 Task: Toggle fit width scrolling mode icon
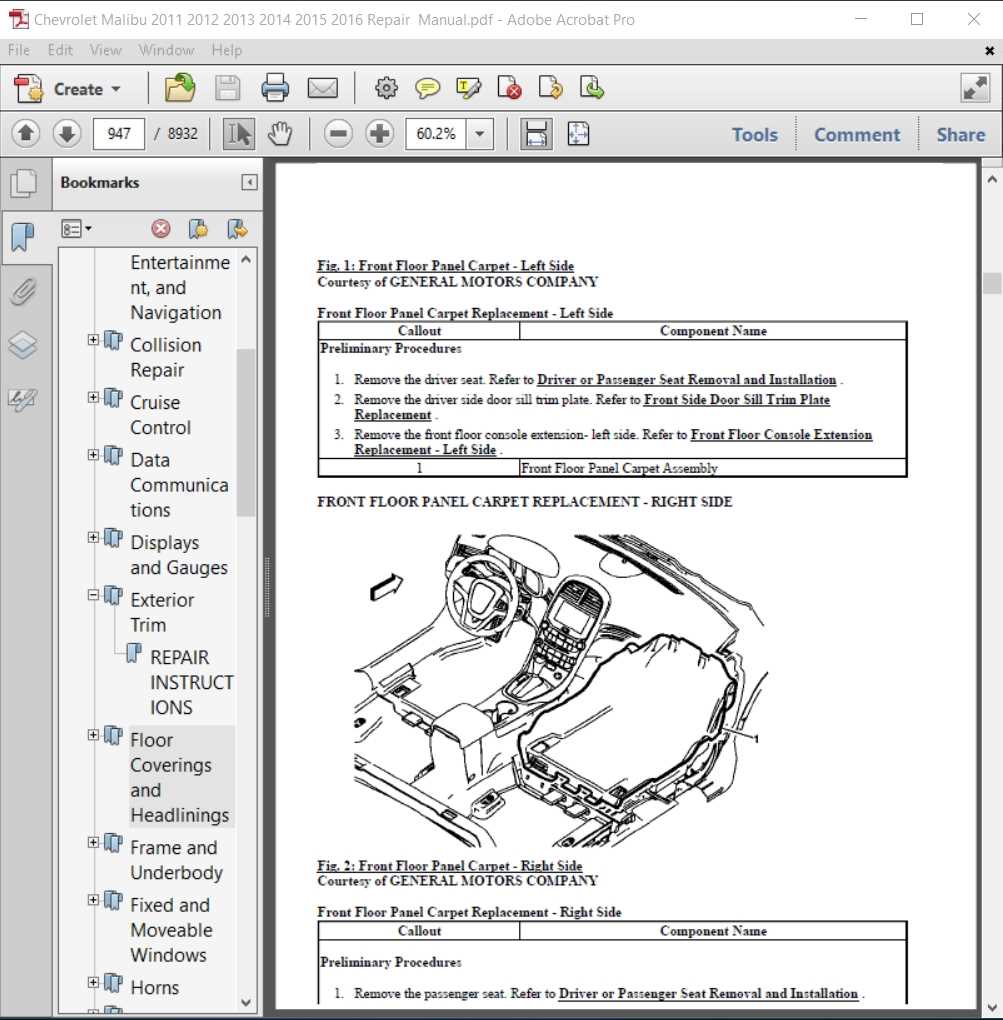[536, 134]
